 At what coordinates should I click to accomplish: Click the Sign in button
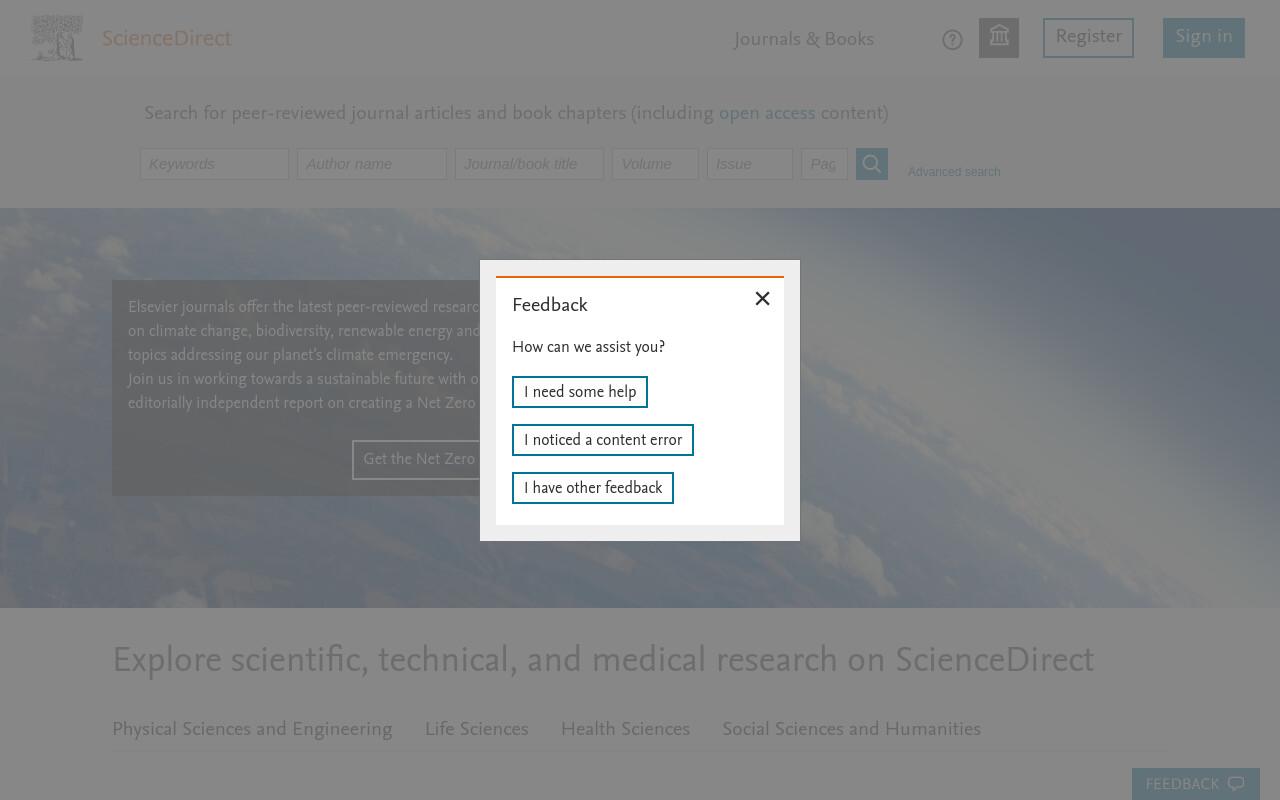tap(1204, 38)
